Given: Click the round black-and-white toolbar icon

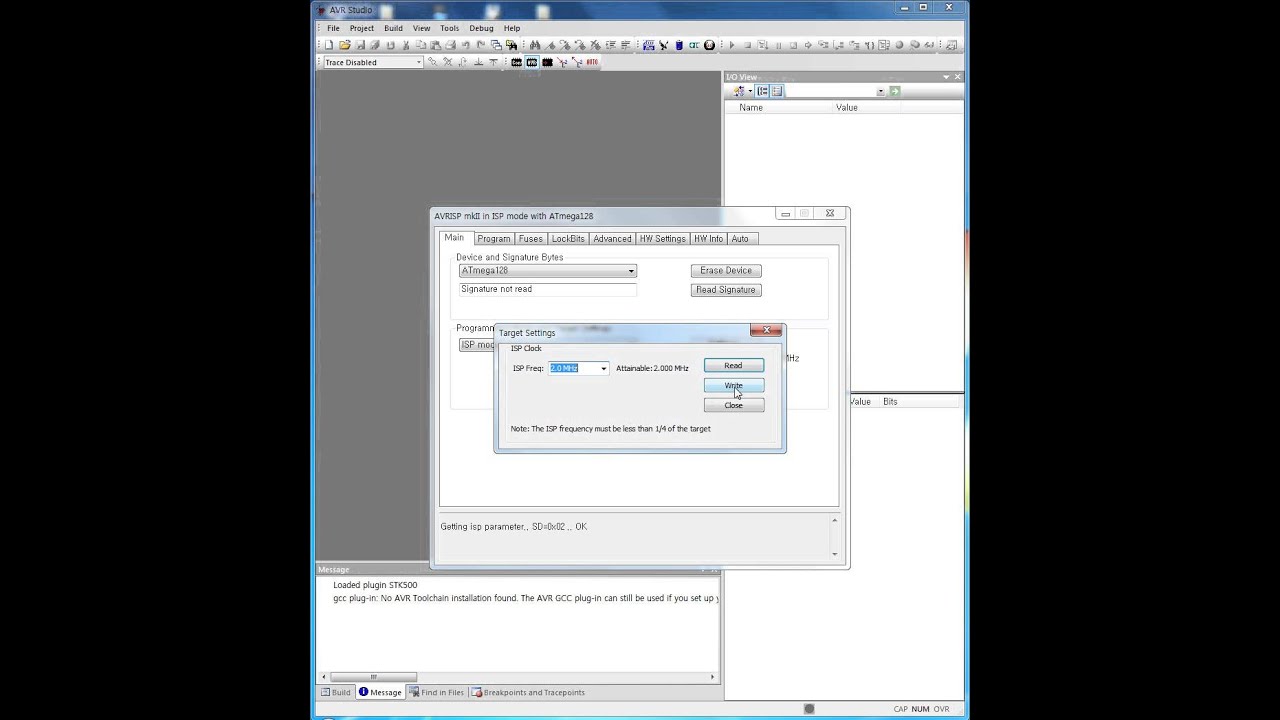Looking at the screenshot, I should click(x=709, y=45).
